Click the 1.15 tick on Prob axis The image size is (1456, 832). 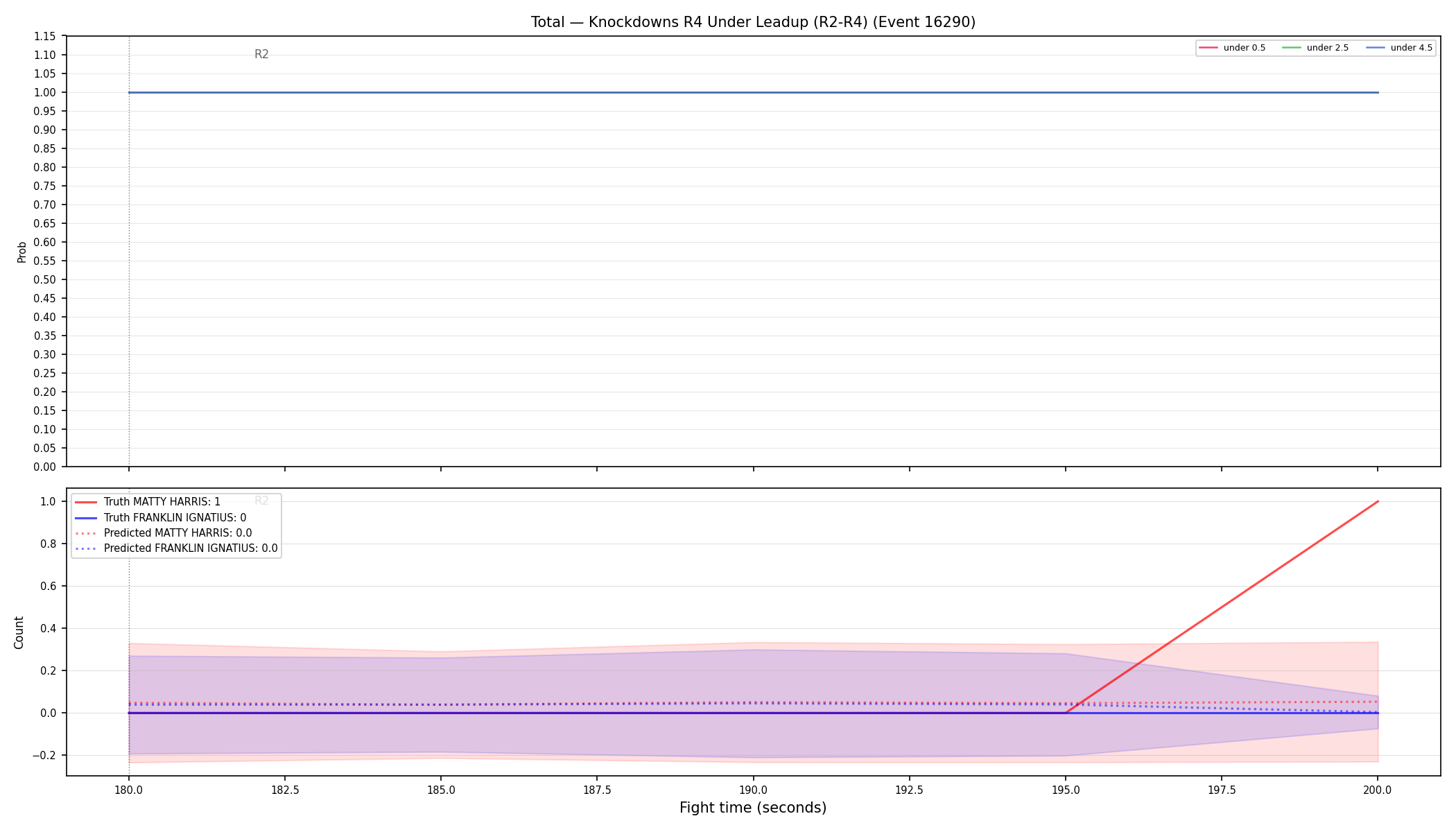pos(45,36)
